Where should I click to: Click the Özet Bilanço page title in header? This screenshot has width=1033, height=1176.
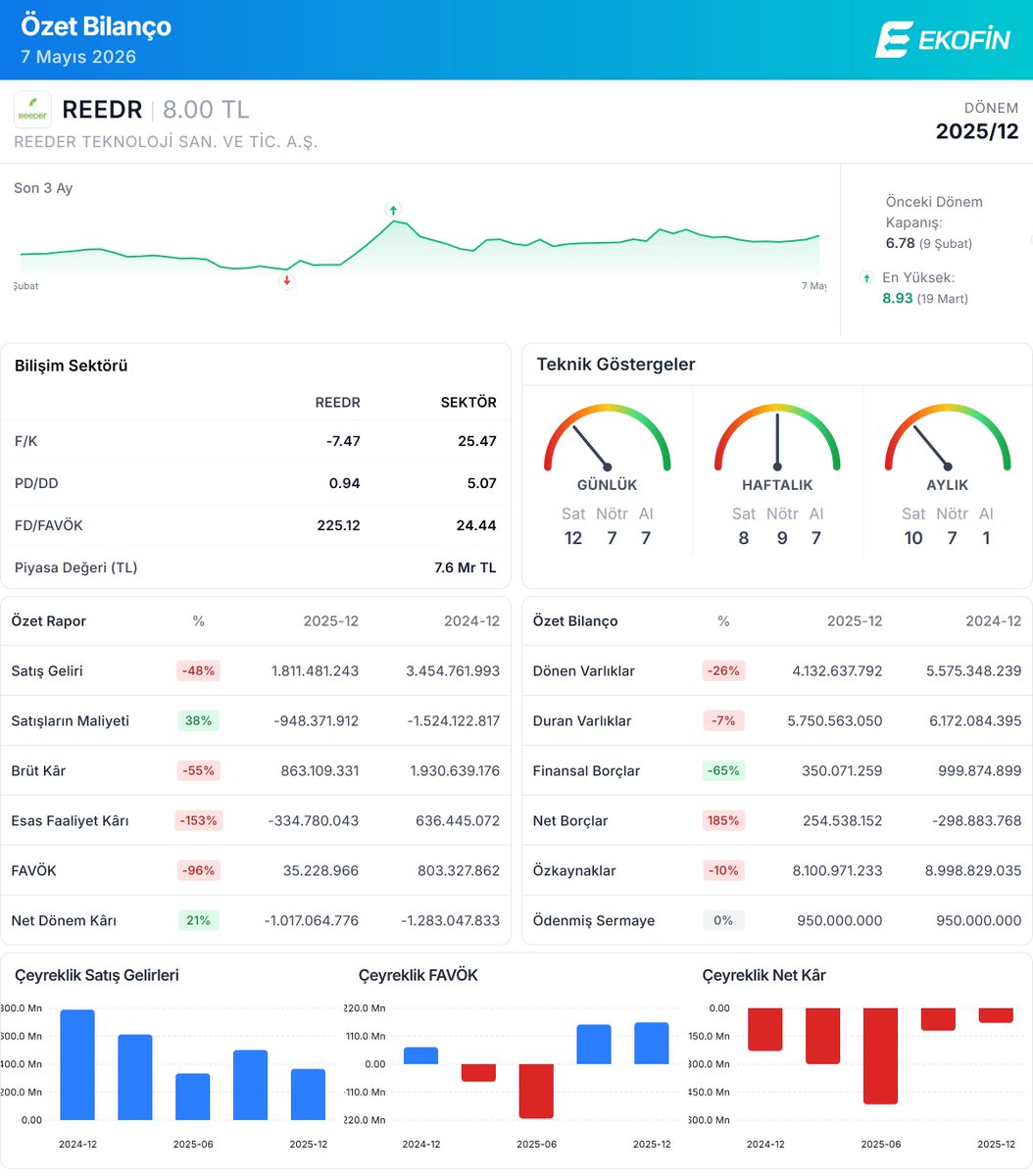[96, 26]
